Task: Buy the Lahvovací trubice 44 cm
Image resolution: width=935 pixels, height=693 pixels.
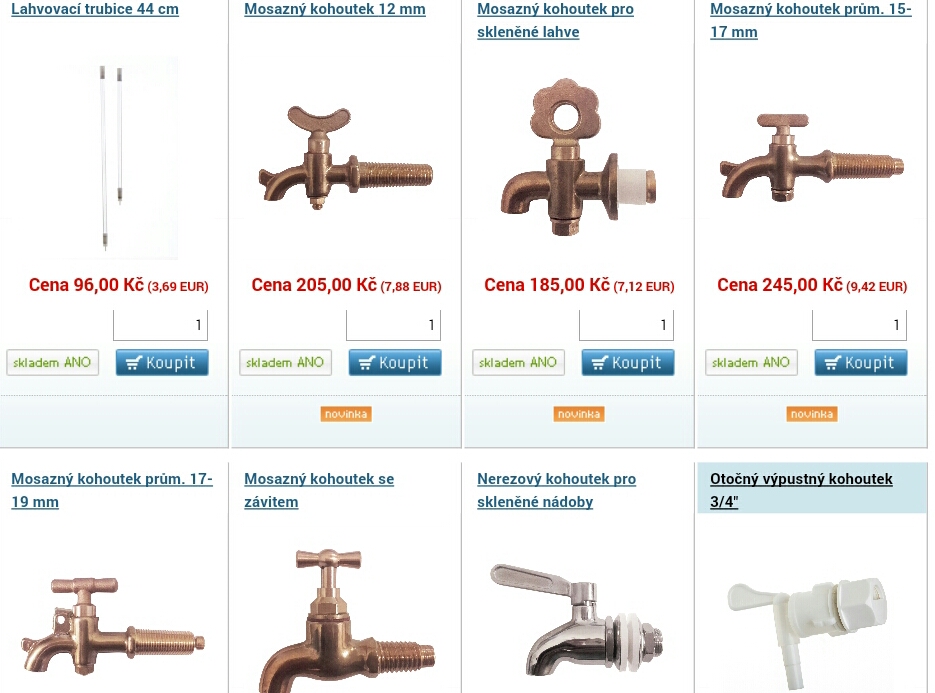Action: click(x=162, y=363)
